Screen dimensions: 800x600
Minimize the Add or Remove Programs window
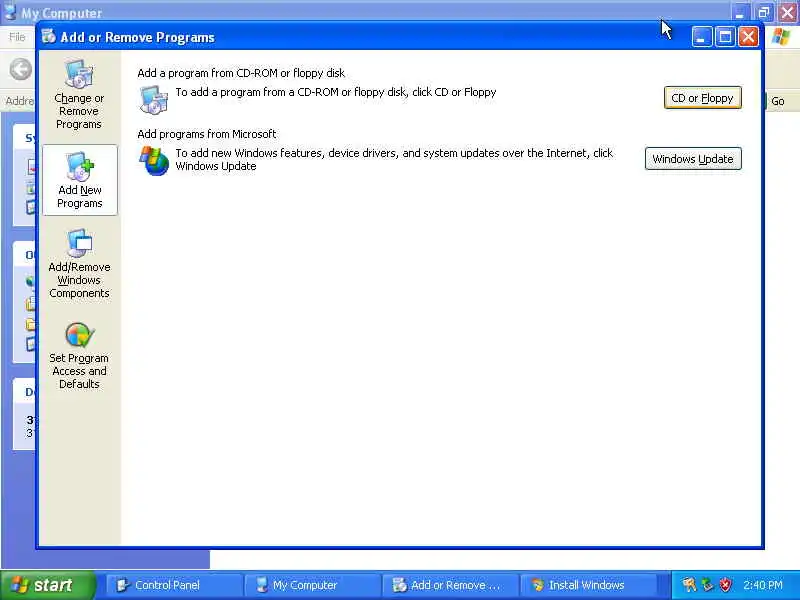702,37
